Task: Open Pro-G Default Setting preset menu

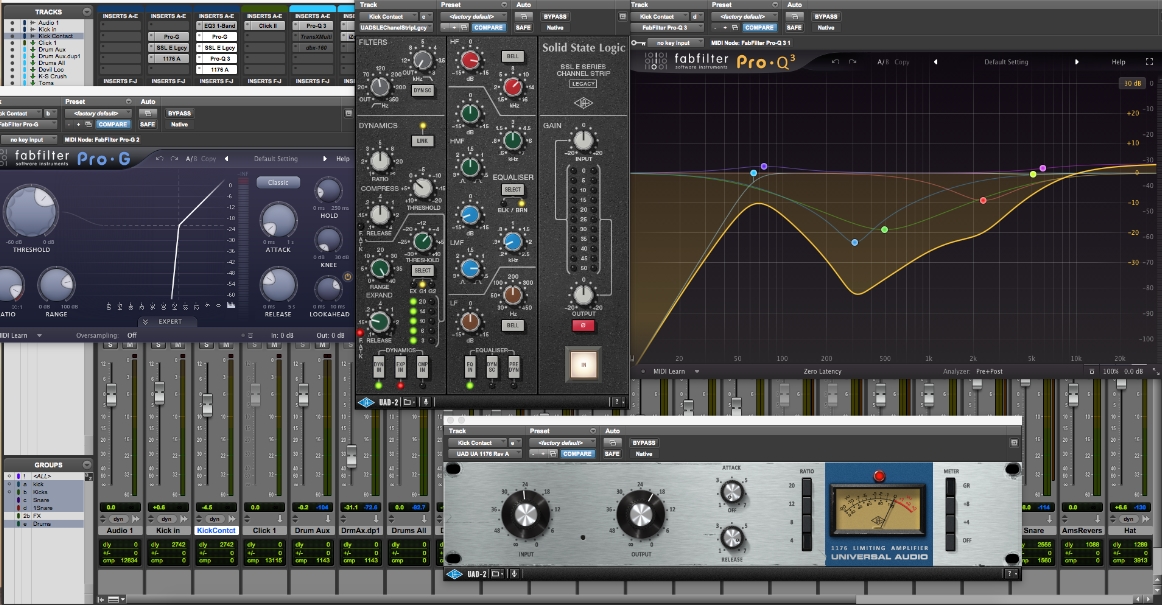Action: click(276, 159)
